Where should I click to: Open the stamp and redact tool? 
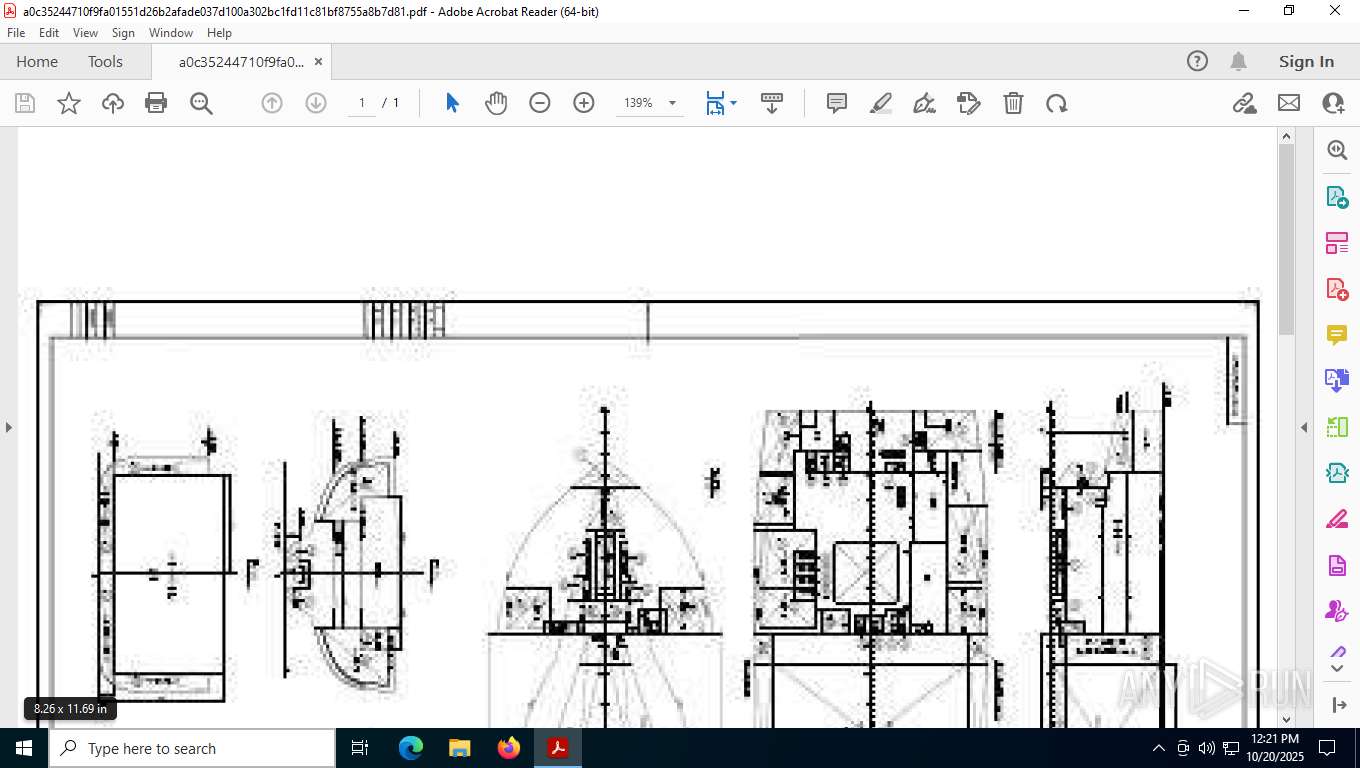pyautogui.click(x=969, y=103)
